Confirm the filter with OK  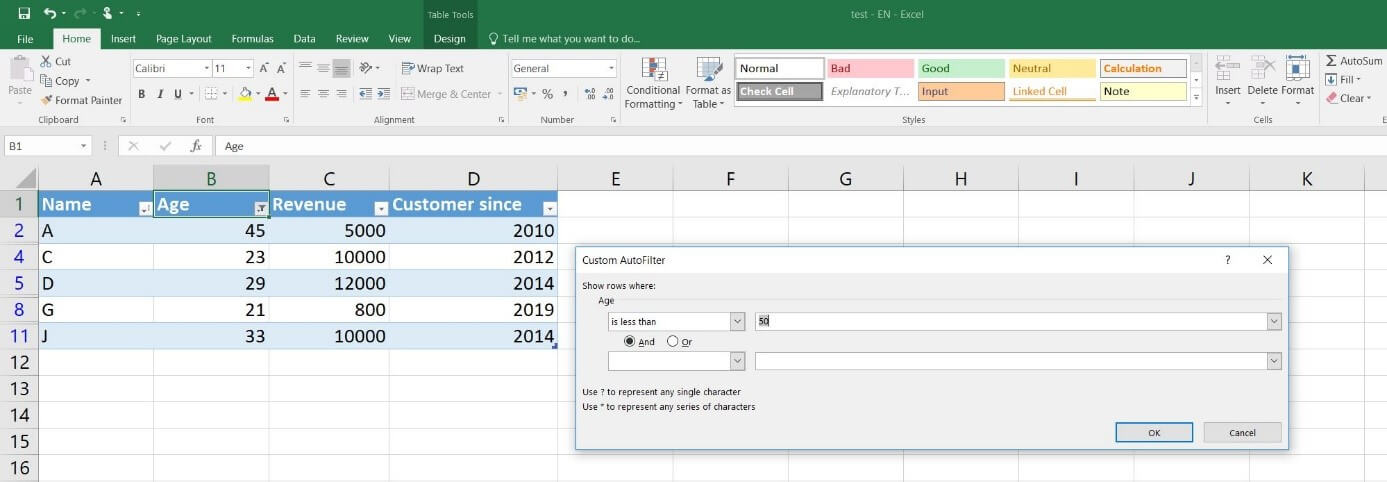(1154, 432)
